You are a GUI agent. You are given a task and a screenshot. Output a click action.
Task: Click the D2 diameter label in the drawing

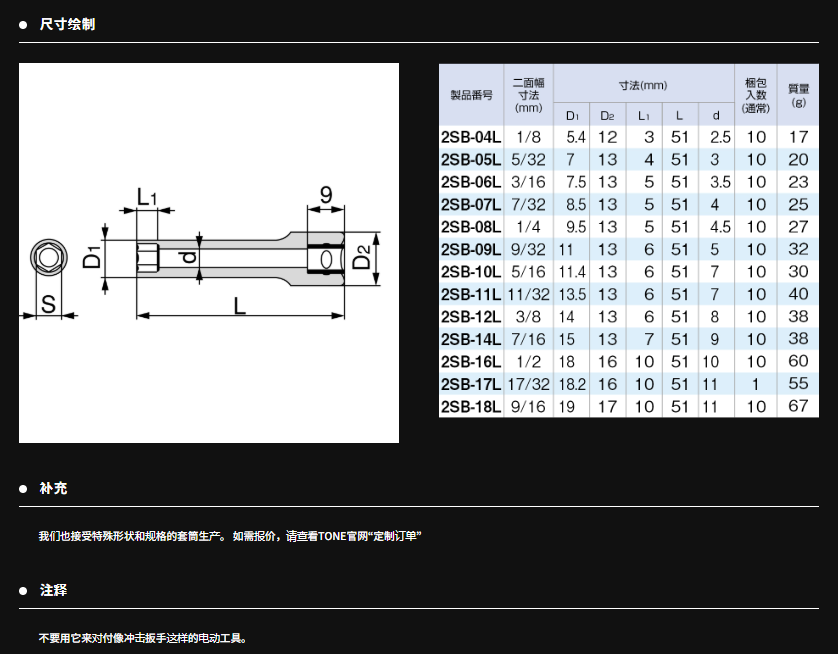(x=364, y=261)
